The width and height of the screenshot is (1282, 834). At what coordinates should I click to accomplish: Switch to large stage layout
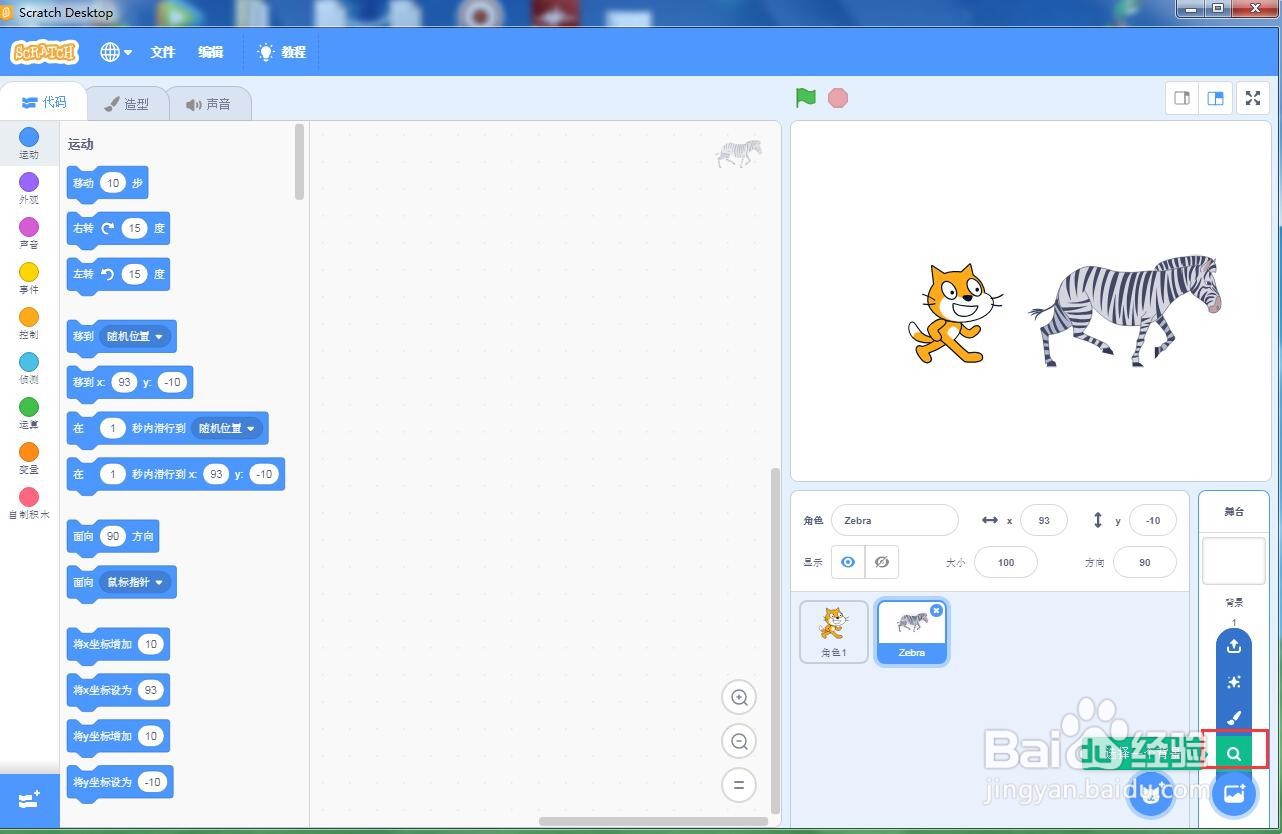tap(1215, 98)
